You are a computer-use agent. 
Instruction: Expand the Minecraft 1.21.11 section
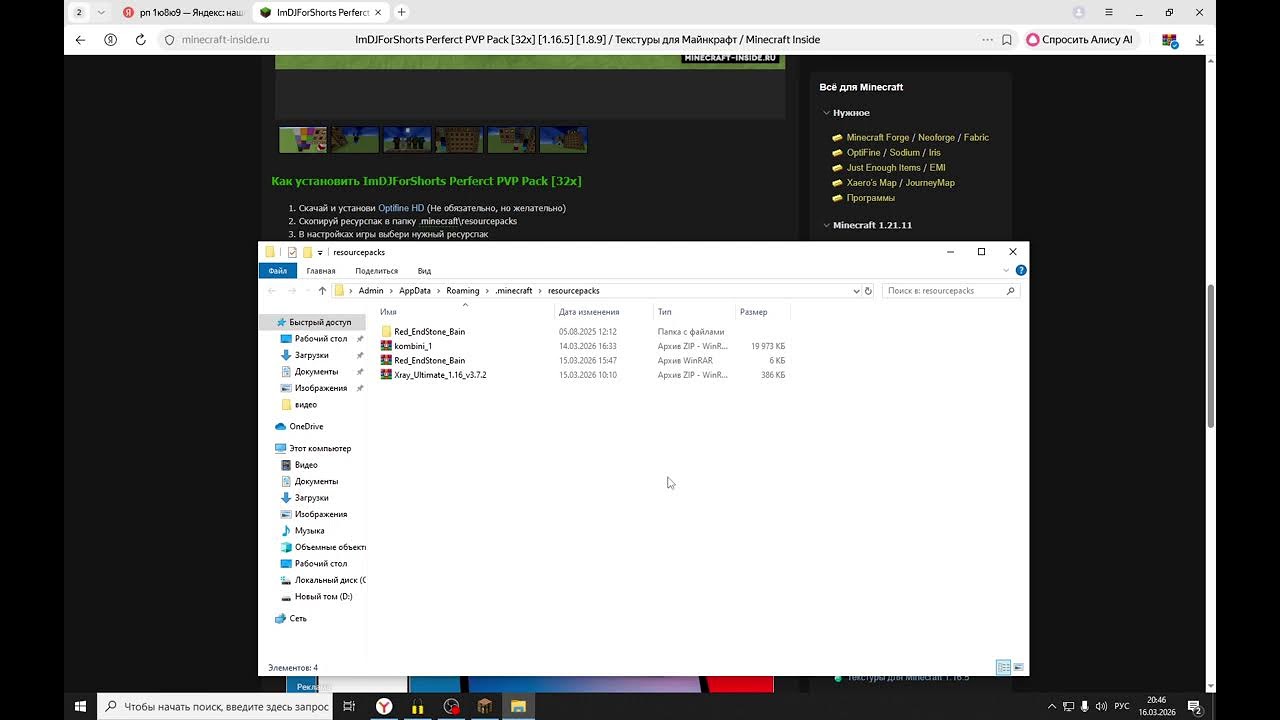827,225
